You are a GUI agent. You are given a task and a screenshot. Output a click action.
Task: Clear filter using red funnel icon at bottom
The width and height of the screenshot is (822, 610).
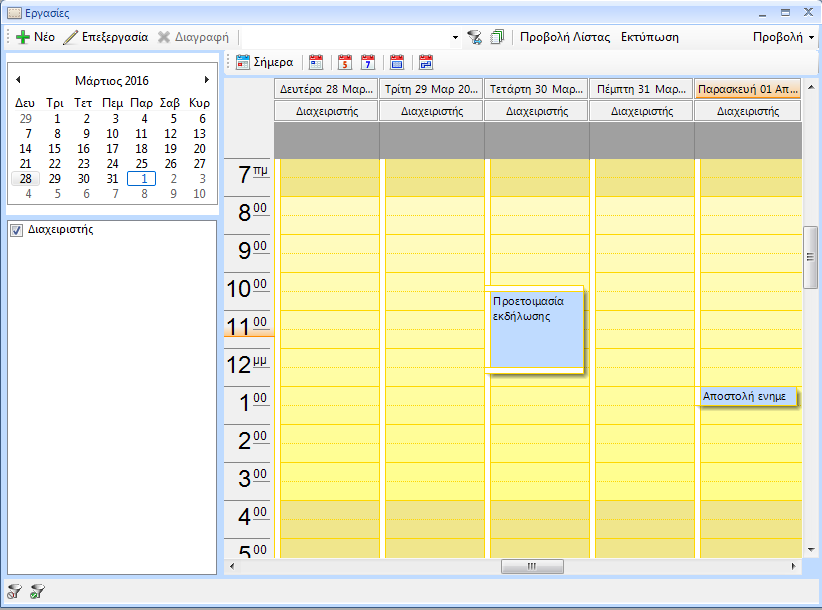(14, 592)
